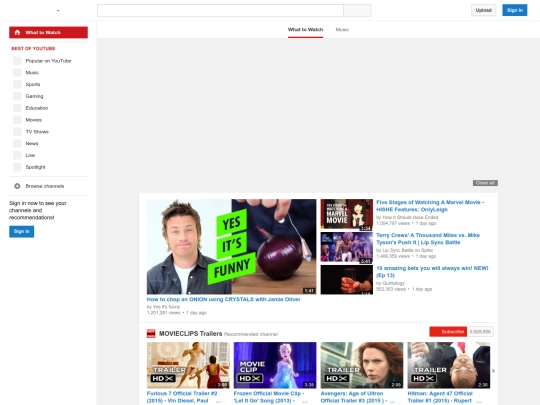Open TV Shows category
This screenshot has width=540, height=405.
37,132
